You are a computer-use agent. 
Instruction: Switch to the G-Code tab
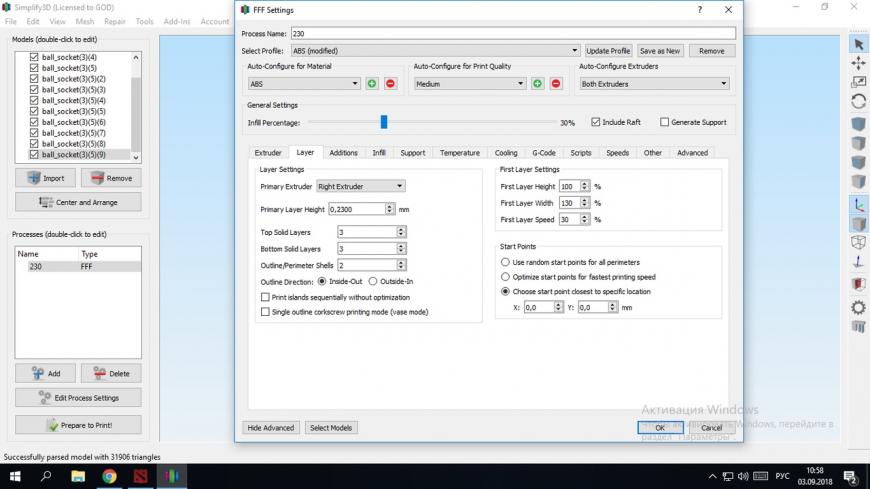tap(544, 153)
